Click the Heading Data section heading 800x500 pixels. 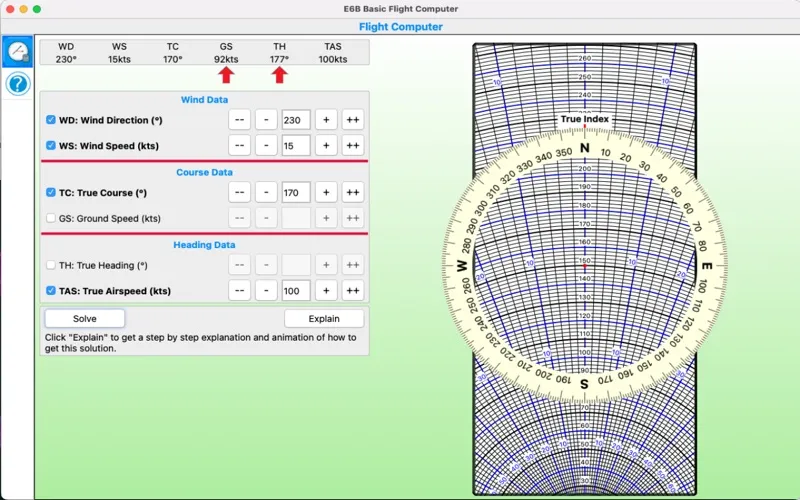204,244
